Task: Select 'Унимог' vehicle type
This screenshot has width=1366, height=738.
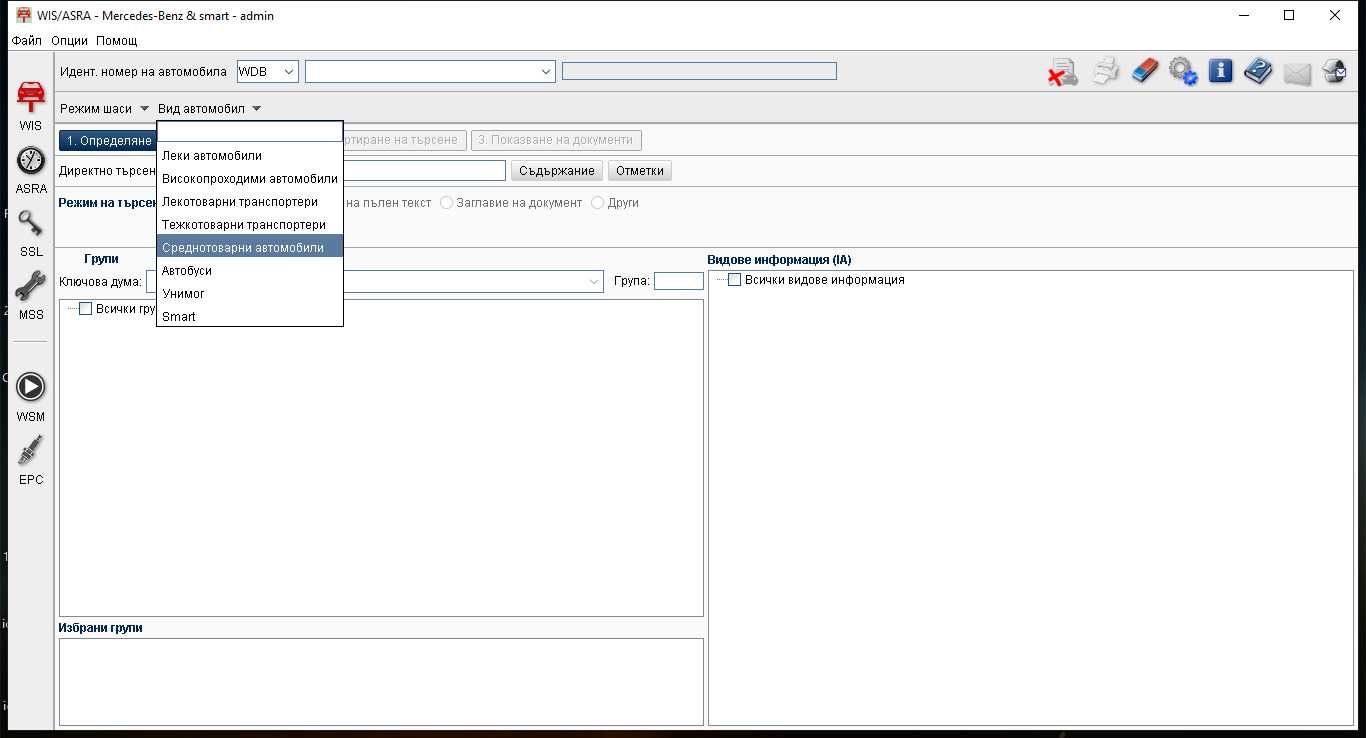Action: pyautogui.click(x=250, y=294)
